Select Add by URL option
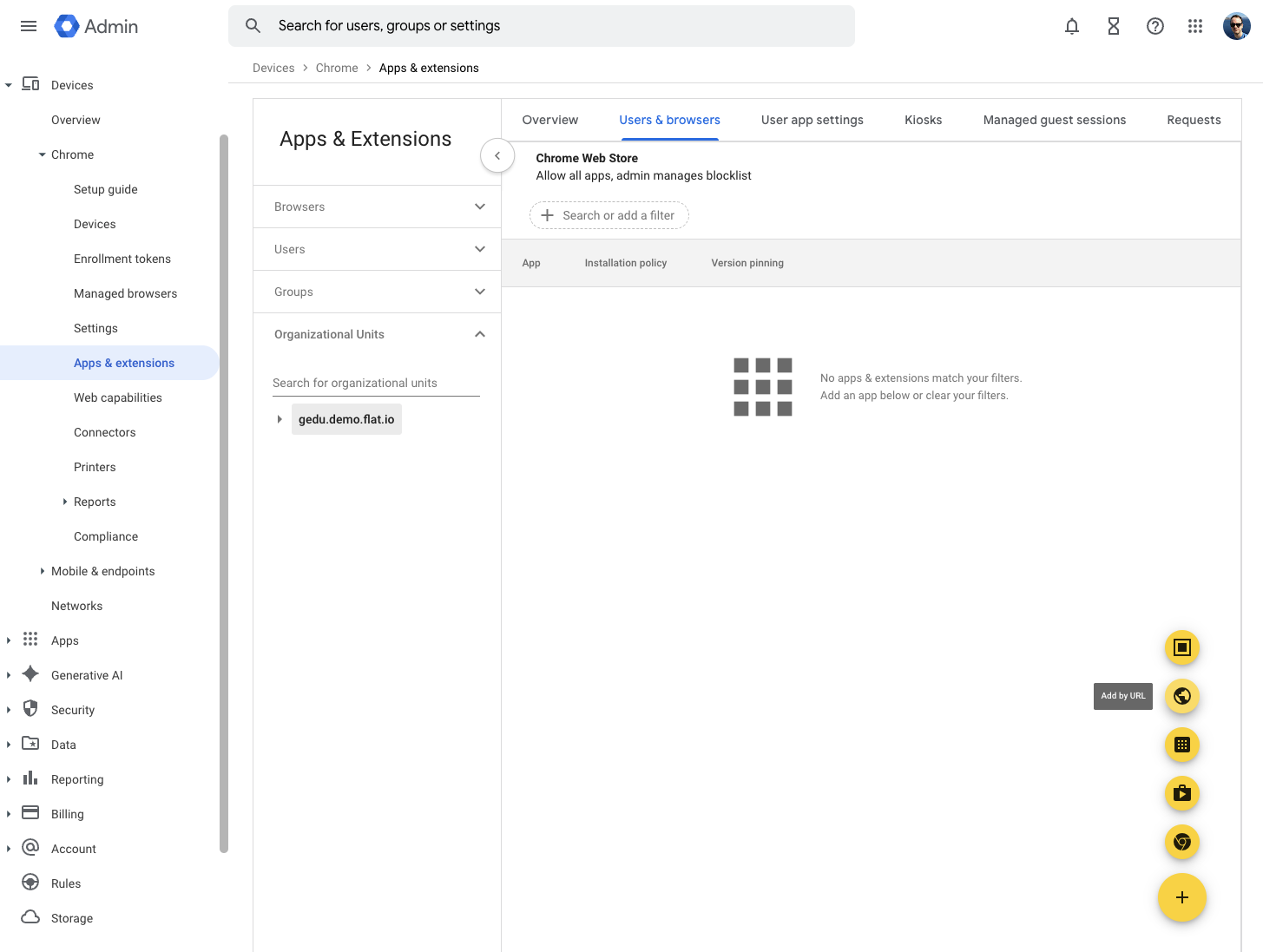 point(1181,696)
